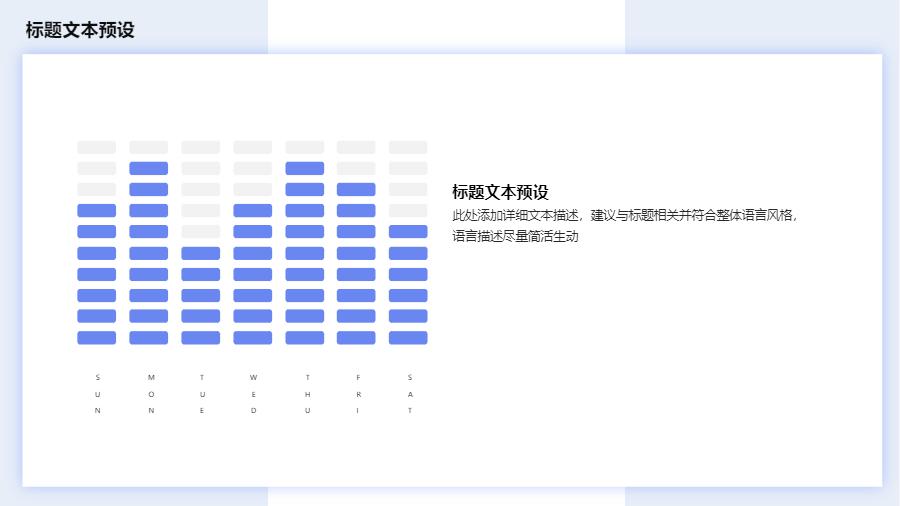Click the bottom blue bar in SAT column
The width and height of the screenshot is (900, 506).
point(408,338)
